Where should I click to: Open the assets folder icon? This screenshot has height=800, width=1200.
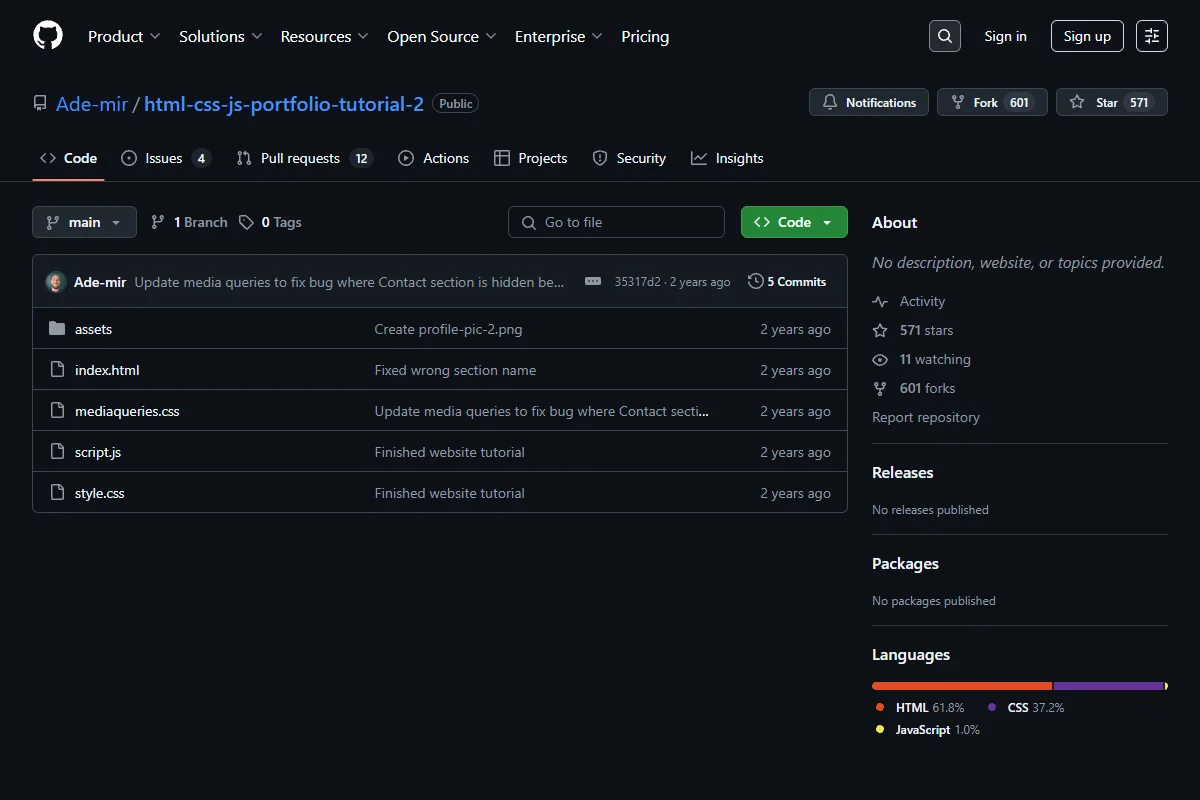57,329
